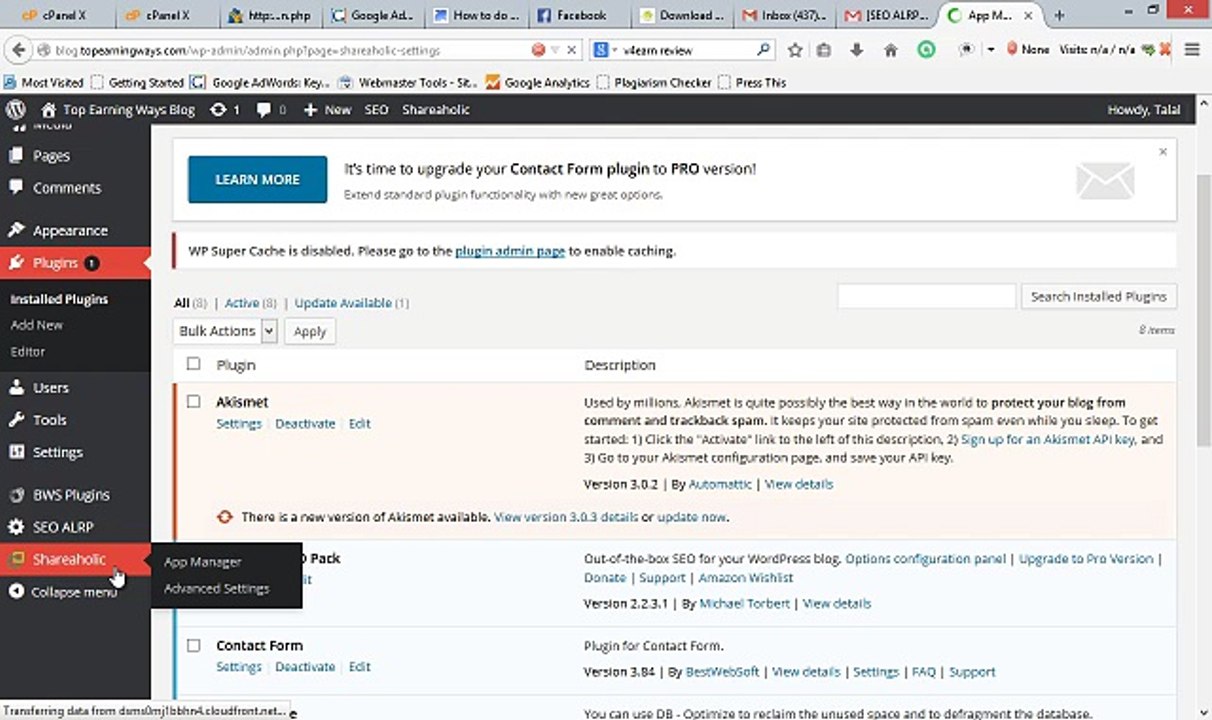Switch to Google AdWords browser tab
The height and width of the screenshot is (720, 1212).
tap(373, 15)
